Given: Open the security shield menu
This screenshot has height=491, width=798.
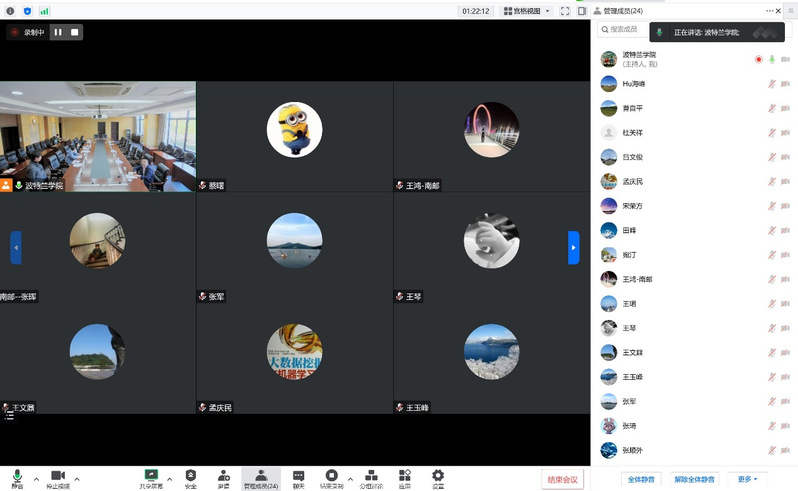Looking at the screenshot, I should tap(190, 477).
